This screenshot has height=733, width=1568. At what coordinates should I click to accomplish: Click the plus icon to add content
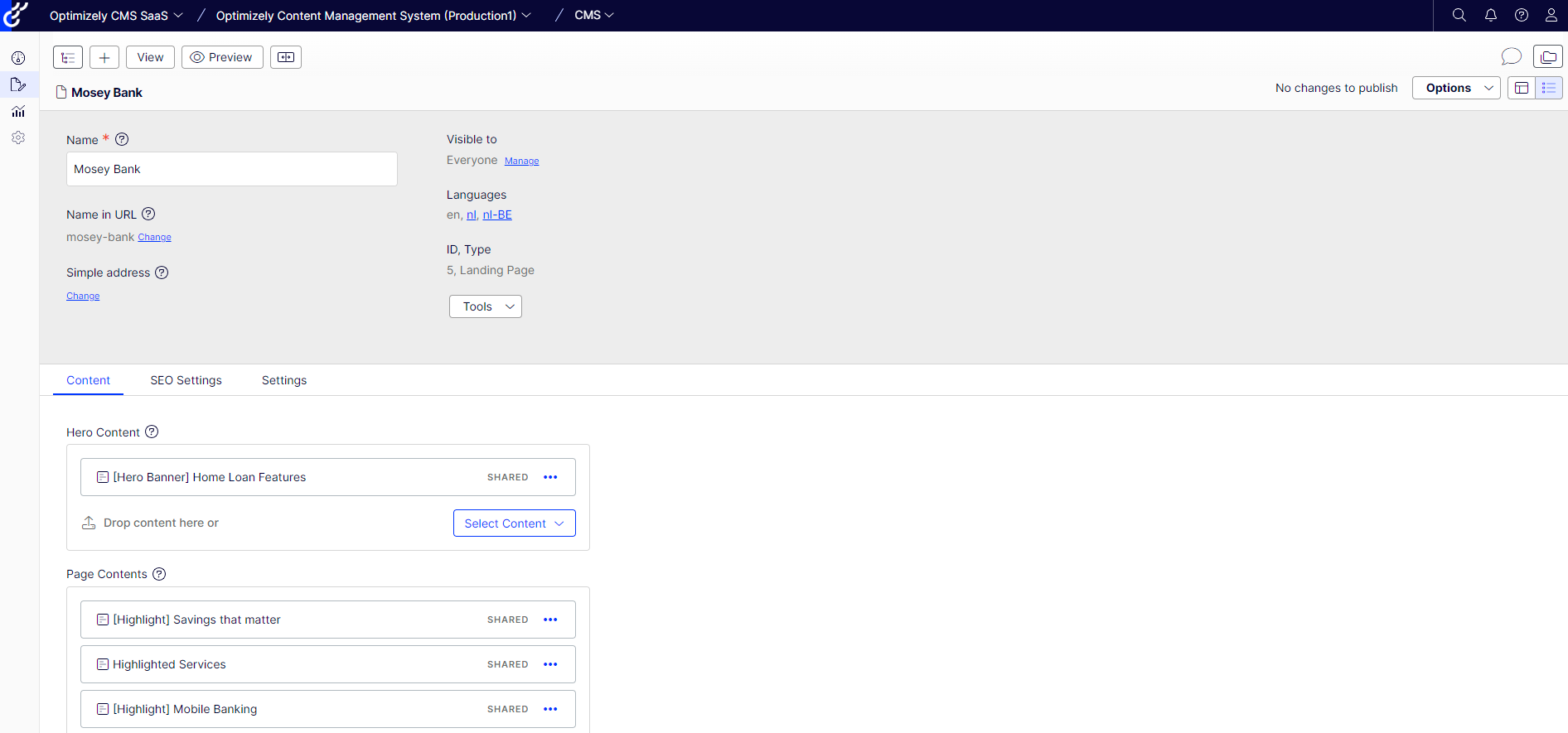click(x=104, y=57)
